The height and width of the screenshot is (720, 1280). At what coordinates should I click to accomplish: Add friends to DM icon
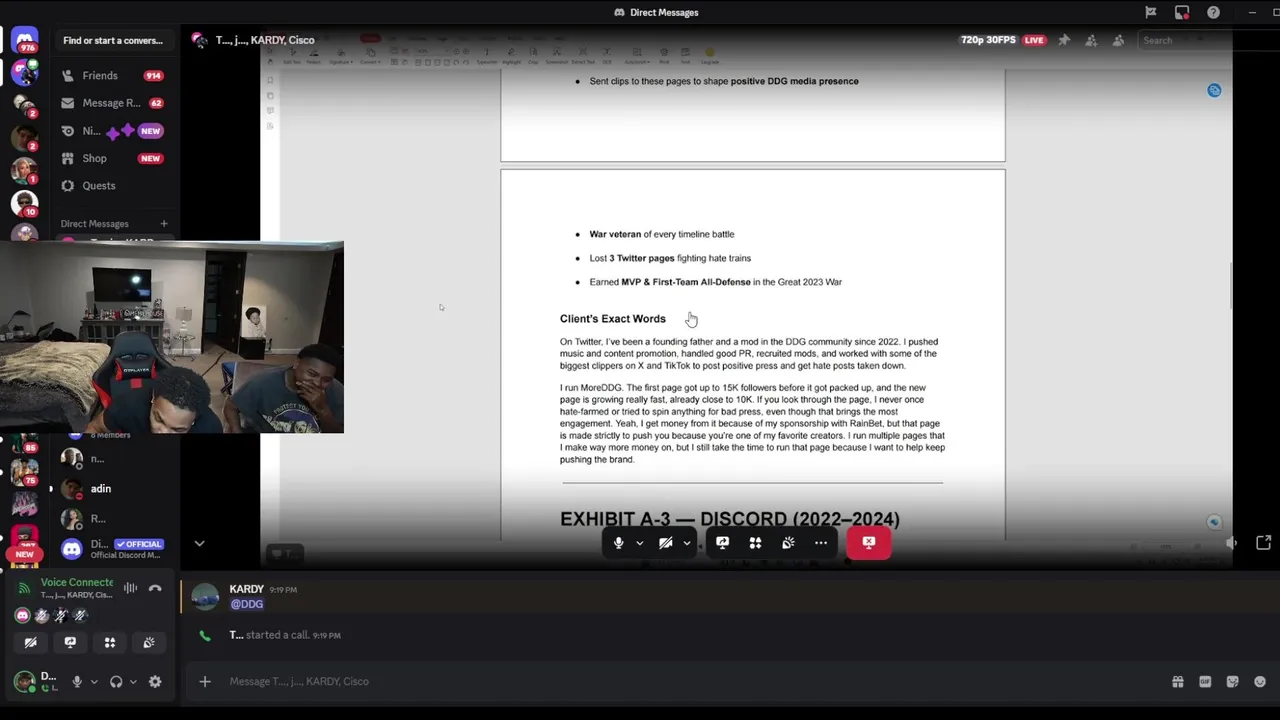click(1091, 40)
